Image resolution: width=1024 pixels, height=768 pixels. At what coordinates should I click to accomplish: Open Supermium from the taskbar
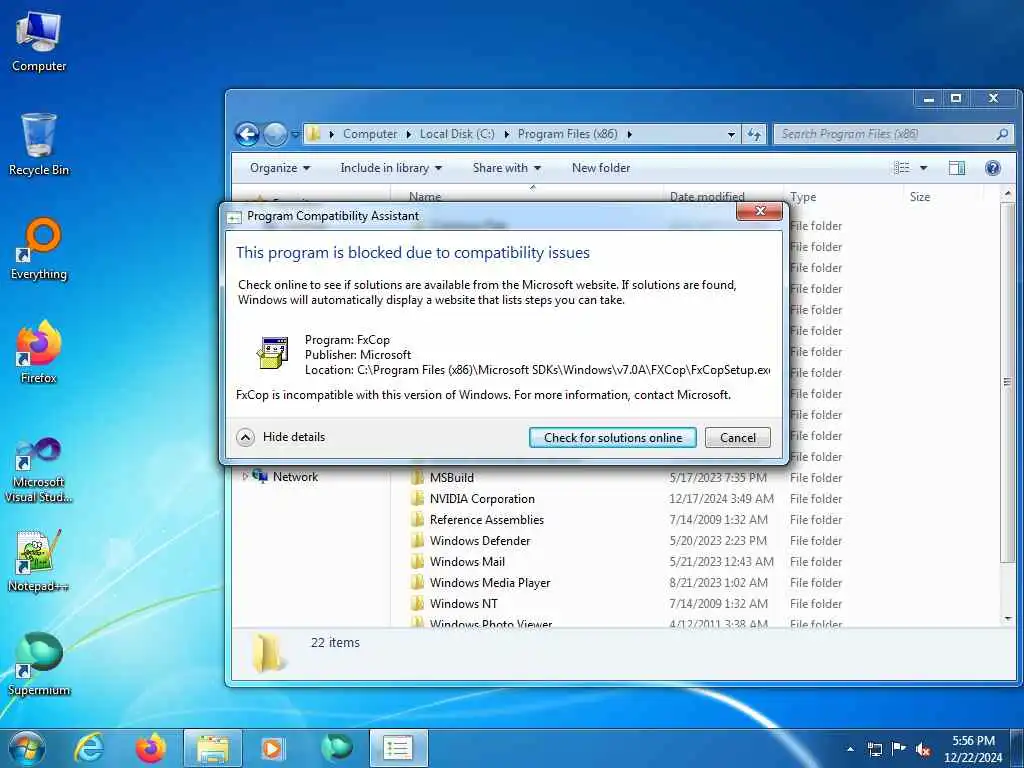click(336, 748)
